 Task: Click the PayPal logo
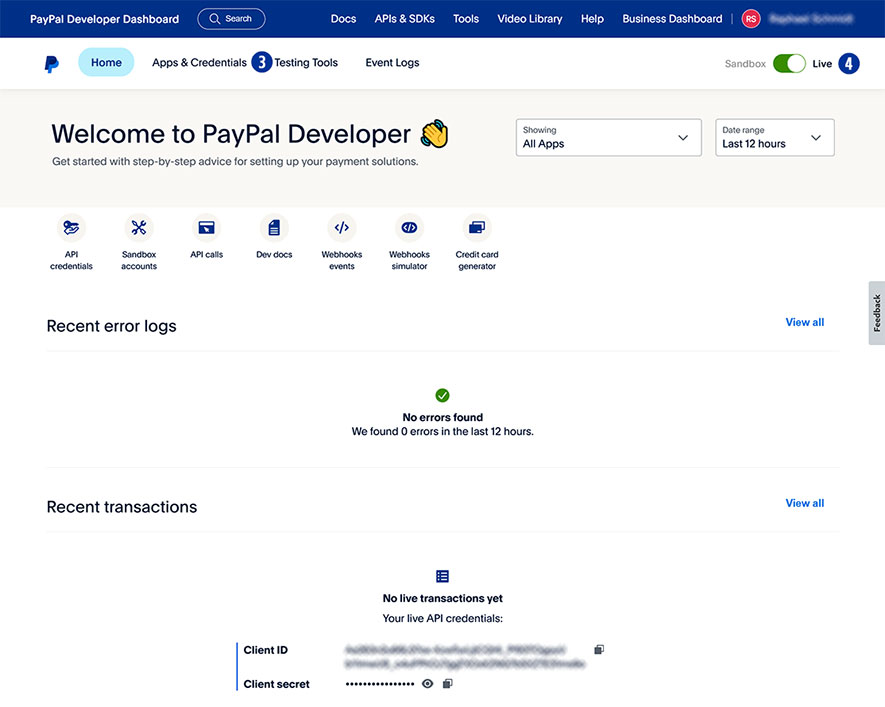click(x=51, y=63)
